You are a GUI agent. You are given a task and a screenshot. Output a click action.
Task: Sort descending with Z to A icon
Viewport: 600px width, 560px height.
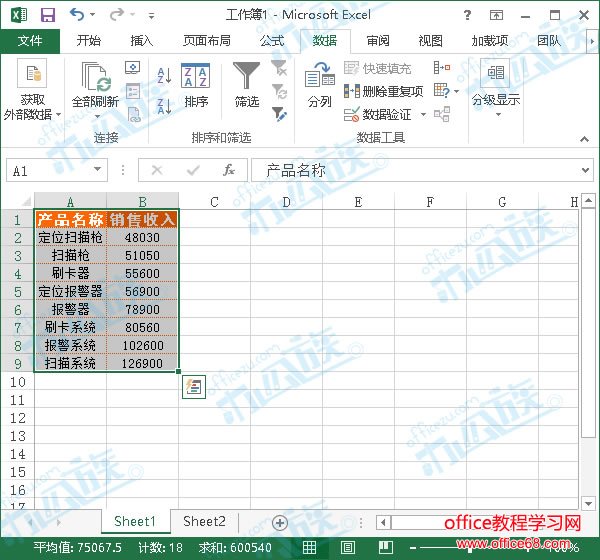coord(165,106)
